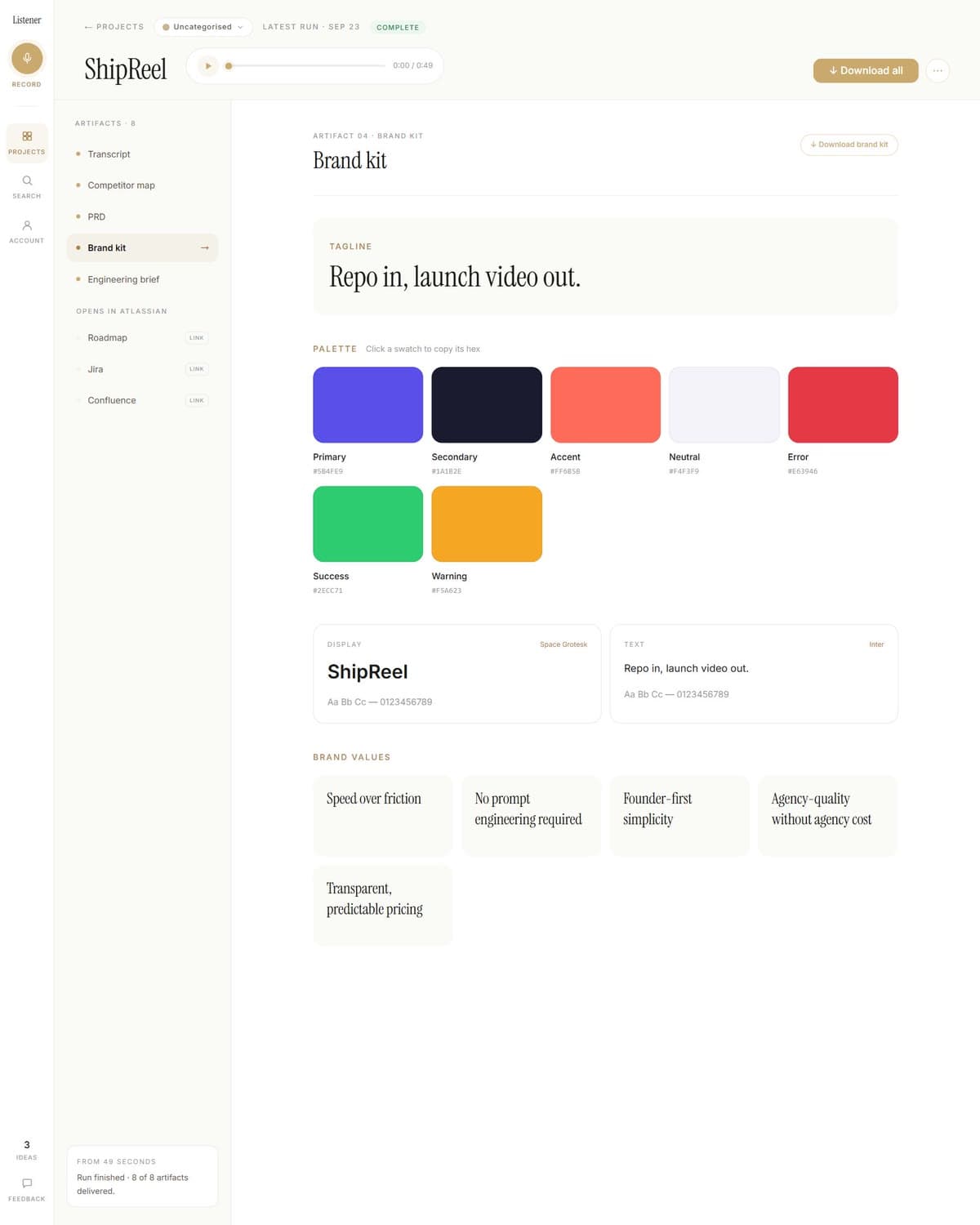Open the 3 Ideas counter

coord(27,1150)
